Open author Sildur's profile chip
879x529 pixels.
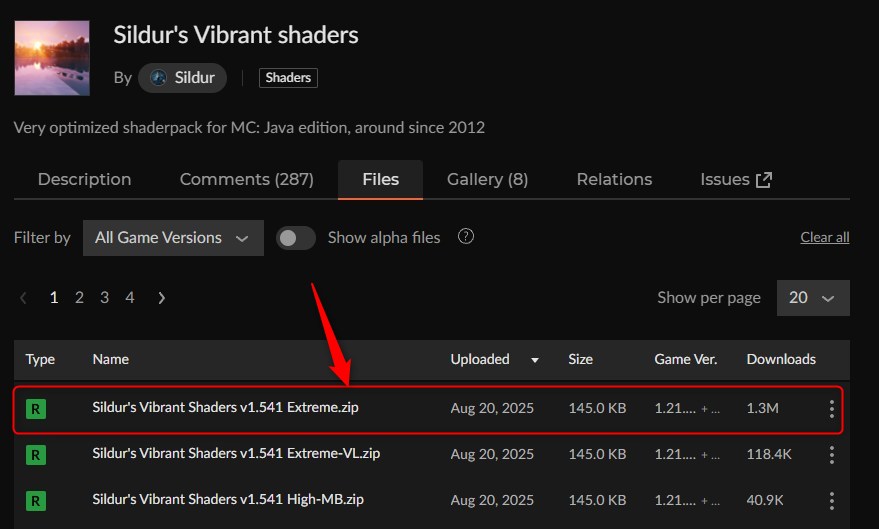coord(182,77)
